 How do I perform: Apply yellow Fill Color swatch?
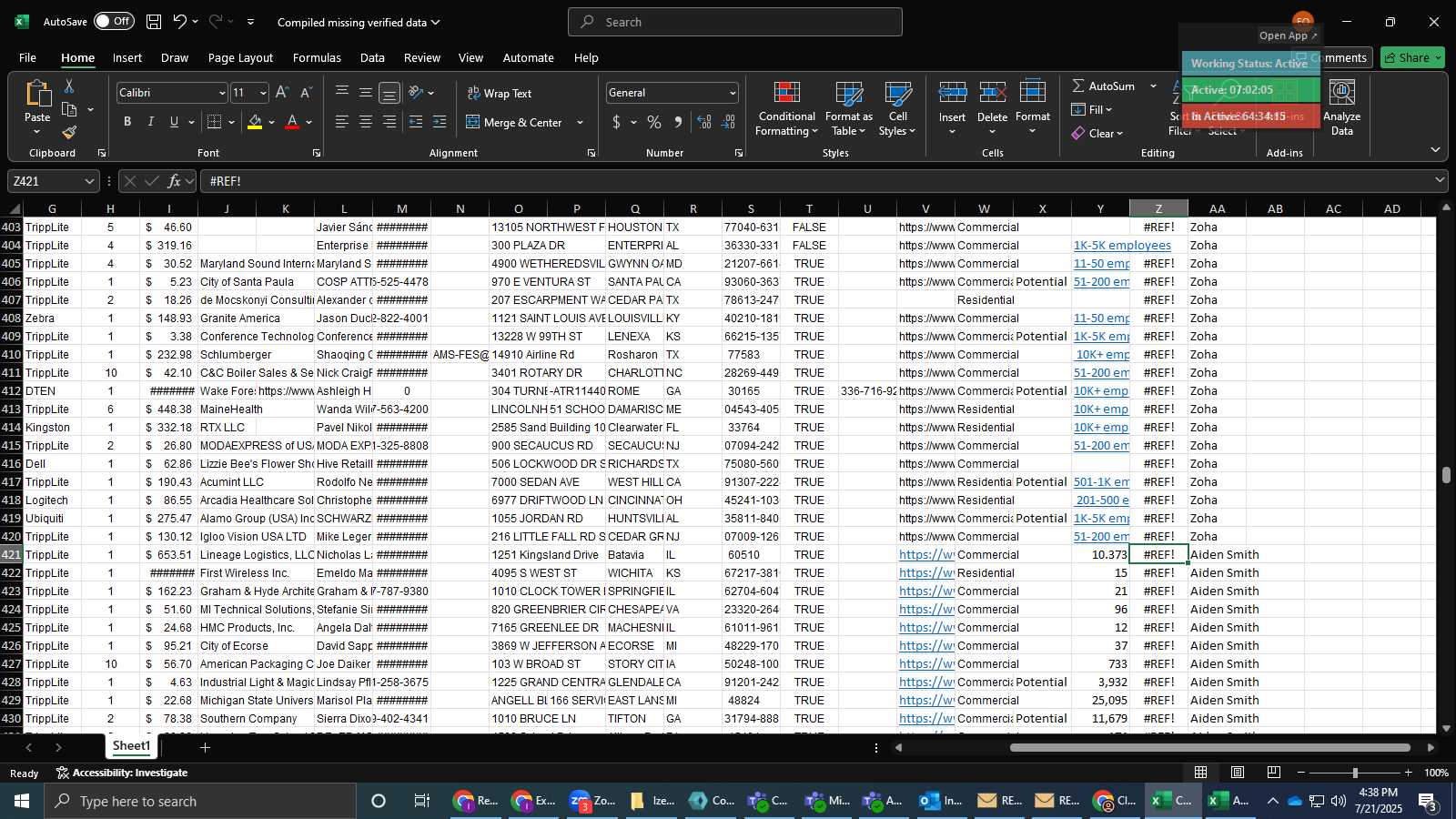click(255, 122)
